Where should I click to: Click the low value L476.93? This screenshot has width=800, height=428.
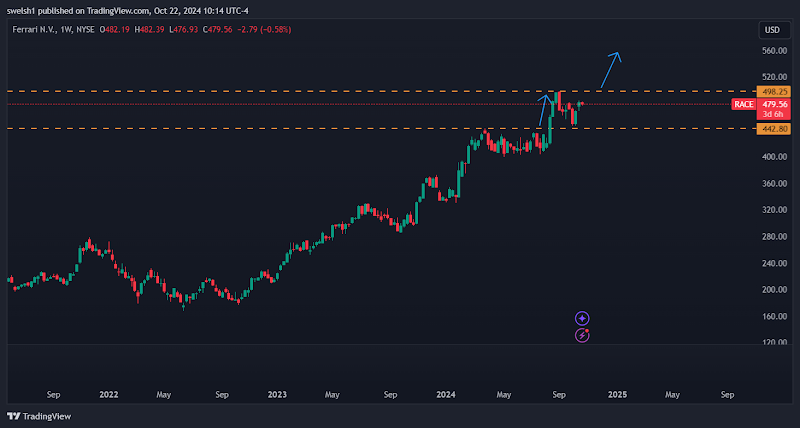pos(183,30)
